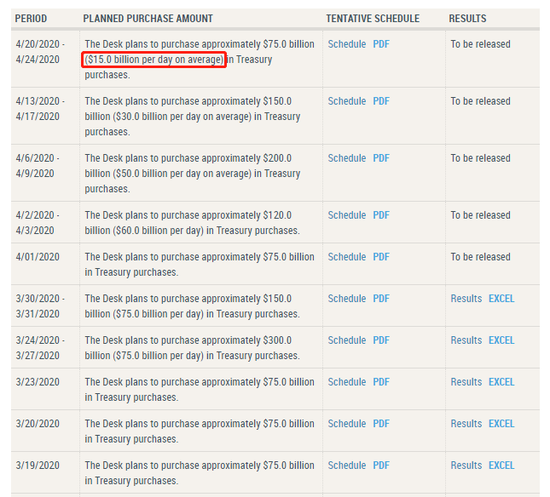
Task: Open Schedule link for 3/20/2020
Action: 347,424
